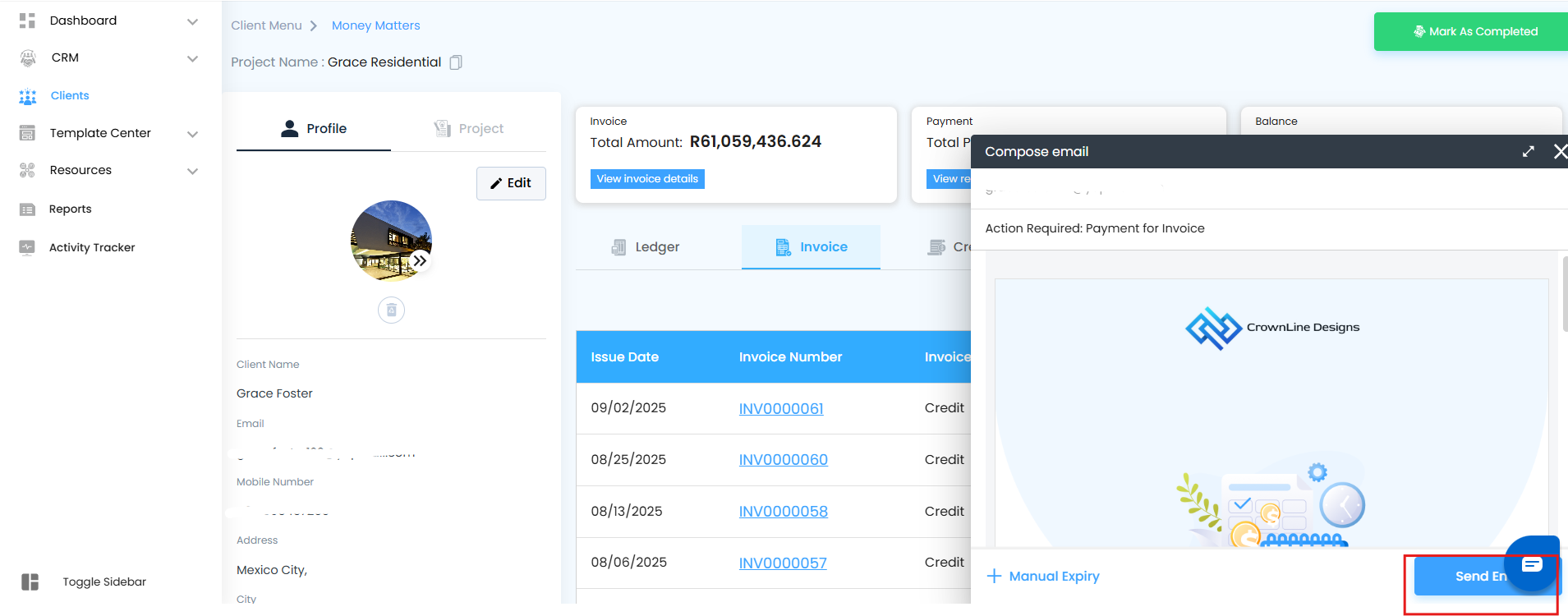Click the client name Grace Foster
Viewport: 1568px width, 616px height.
click(x=274, y=394)
